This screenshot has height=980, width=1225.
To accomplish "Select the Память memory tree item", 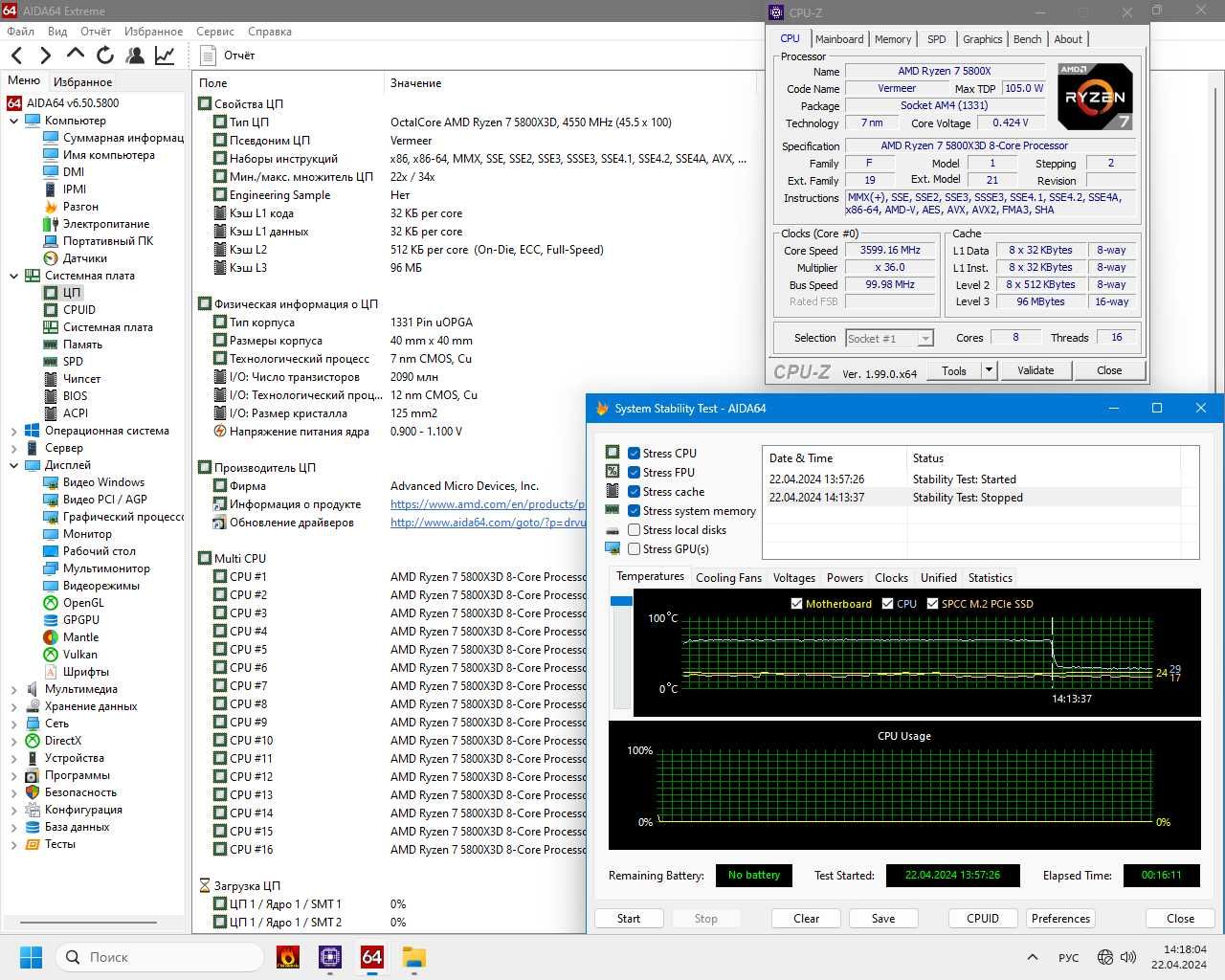I will (x=82, y=345).
